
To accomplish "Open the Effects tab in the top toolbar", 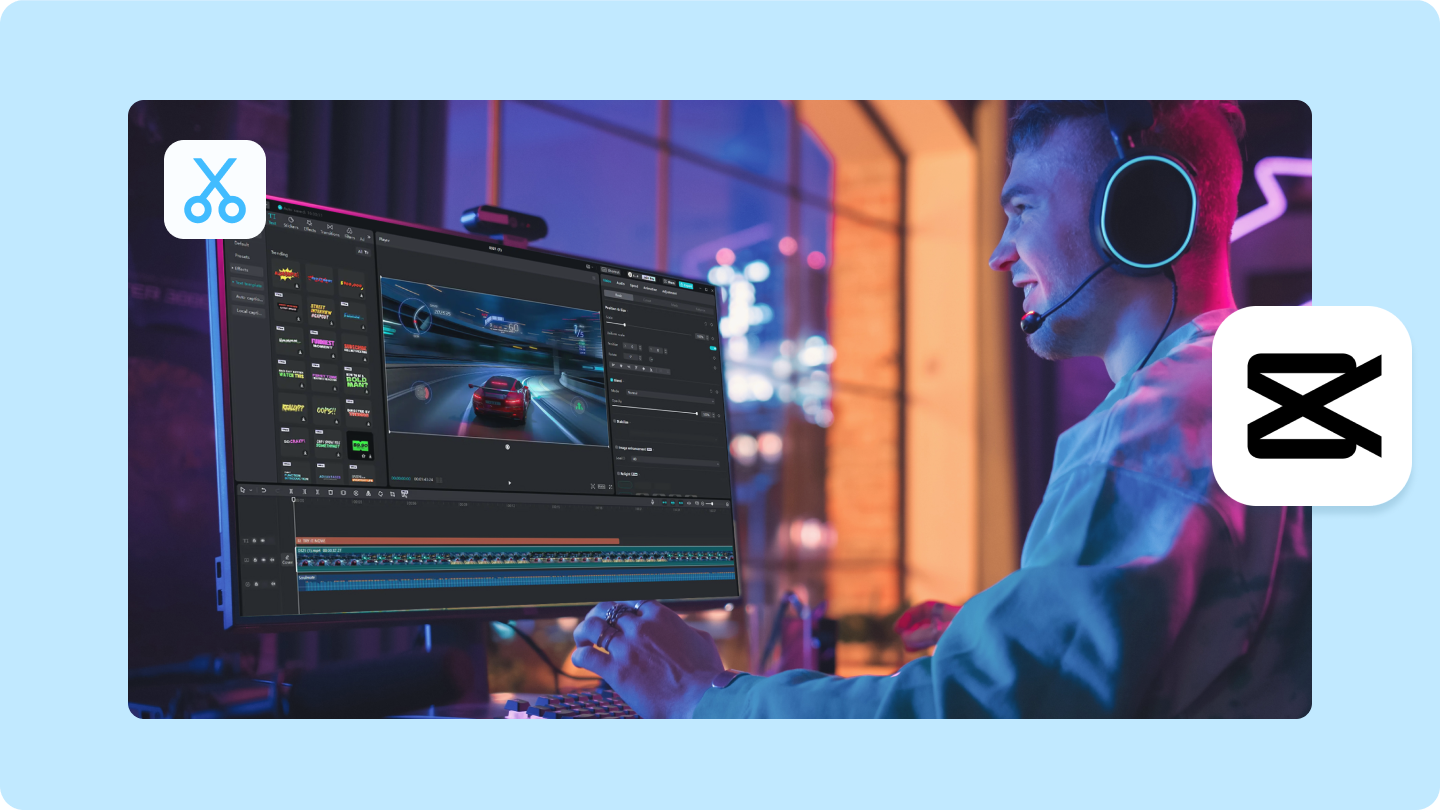I will [310, 228].
